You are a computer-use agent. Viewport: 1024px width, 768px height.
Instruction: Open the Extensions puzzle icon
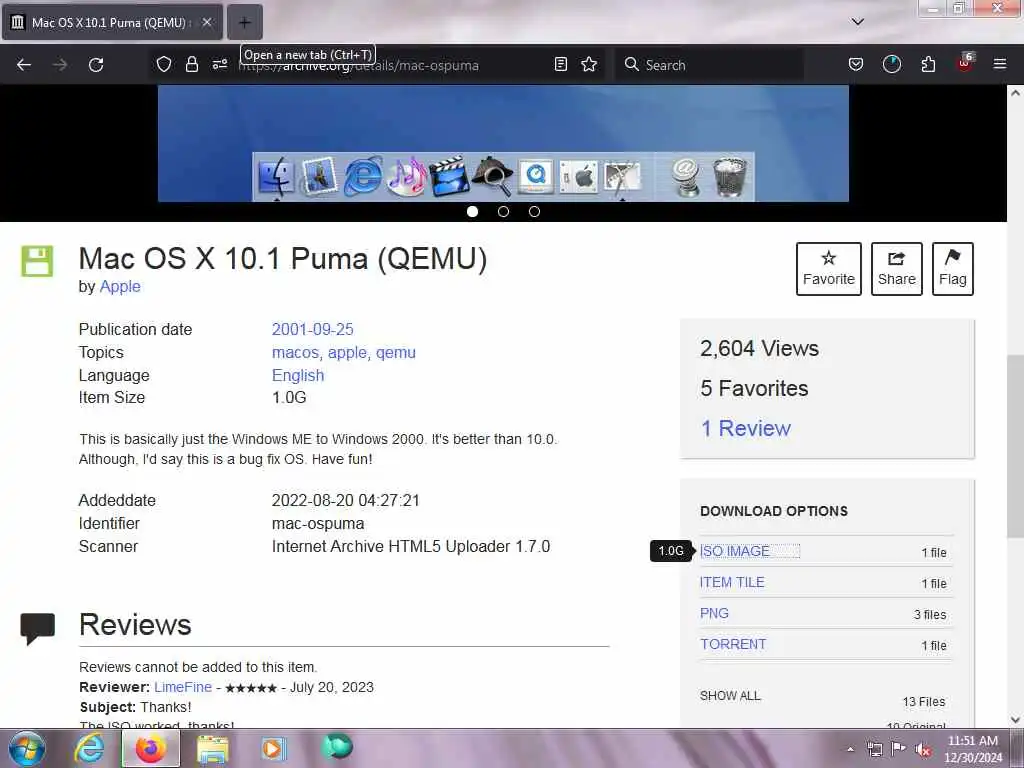(x=928, y=64)
